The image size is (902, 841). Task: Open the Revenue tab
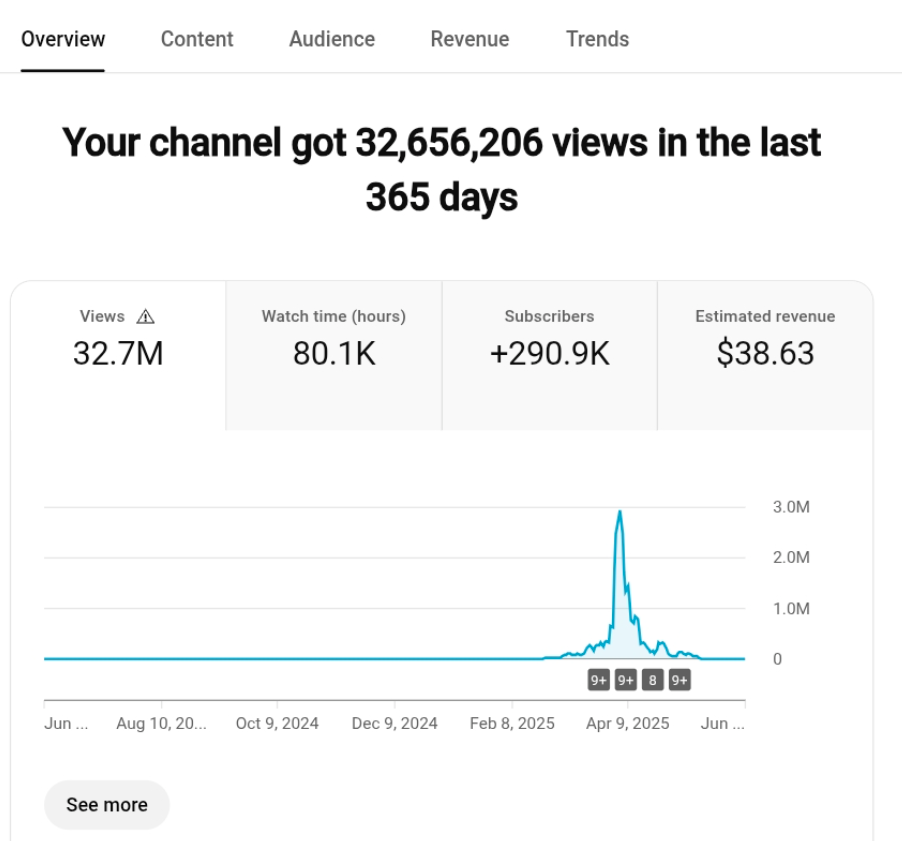(470, 39)
